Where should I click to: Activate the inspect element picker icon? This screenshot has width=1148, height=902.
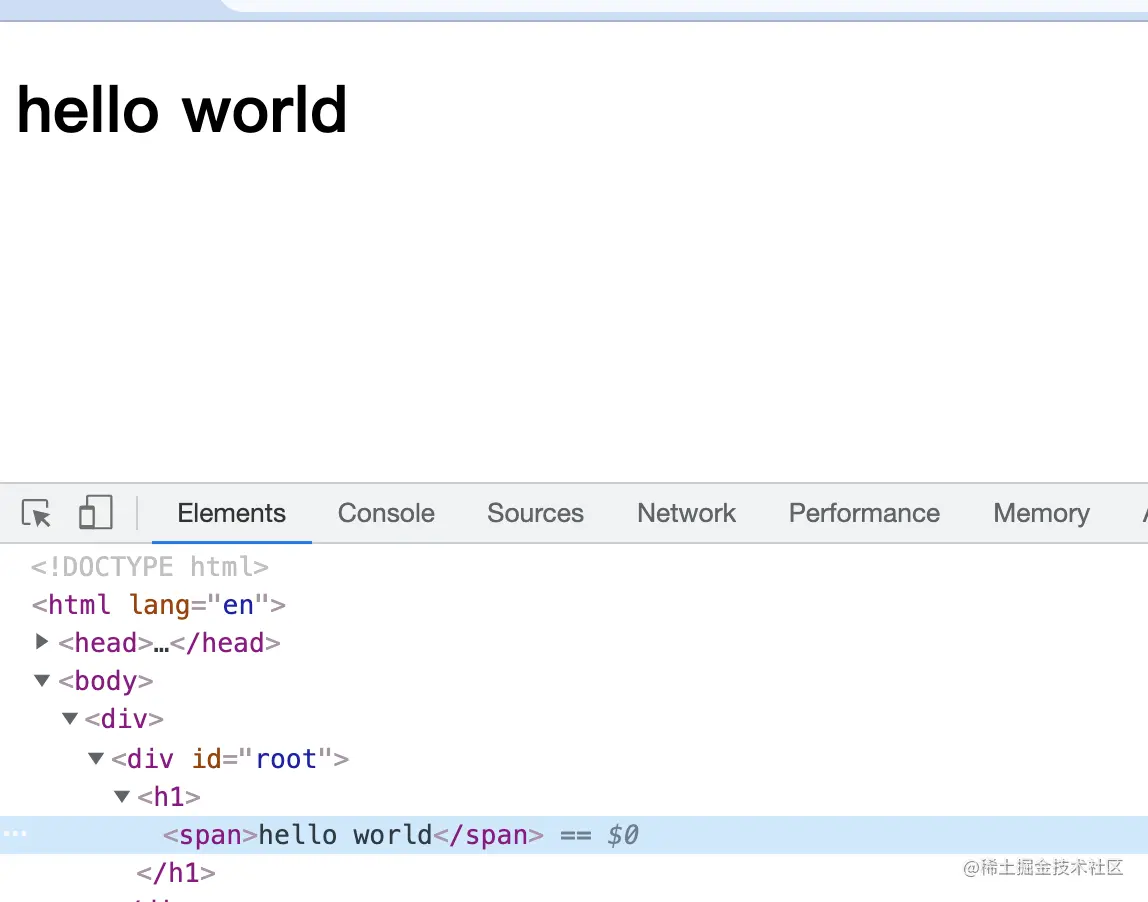pos(37,513)
